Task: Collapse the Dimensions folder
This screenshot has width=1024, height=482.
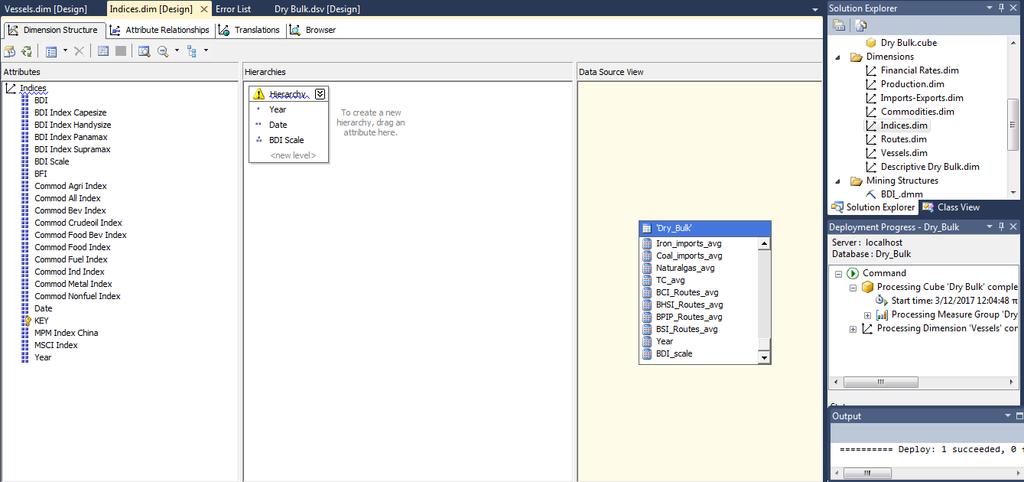Action: pos(839,57)
